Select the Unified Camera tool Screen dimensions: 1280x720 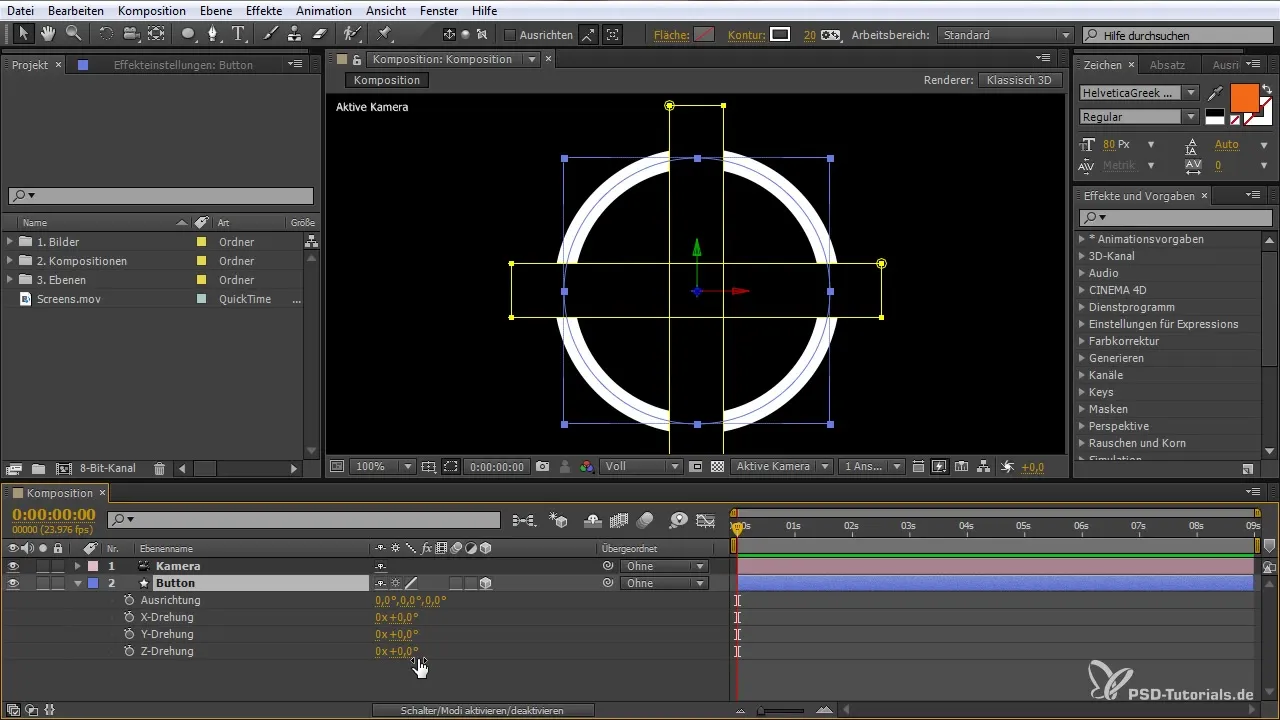click(x=131, y=34)
